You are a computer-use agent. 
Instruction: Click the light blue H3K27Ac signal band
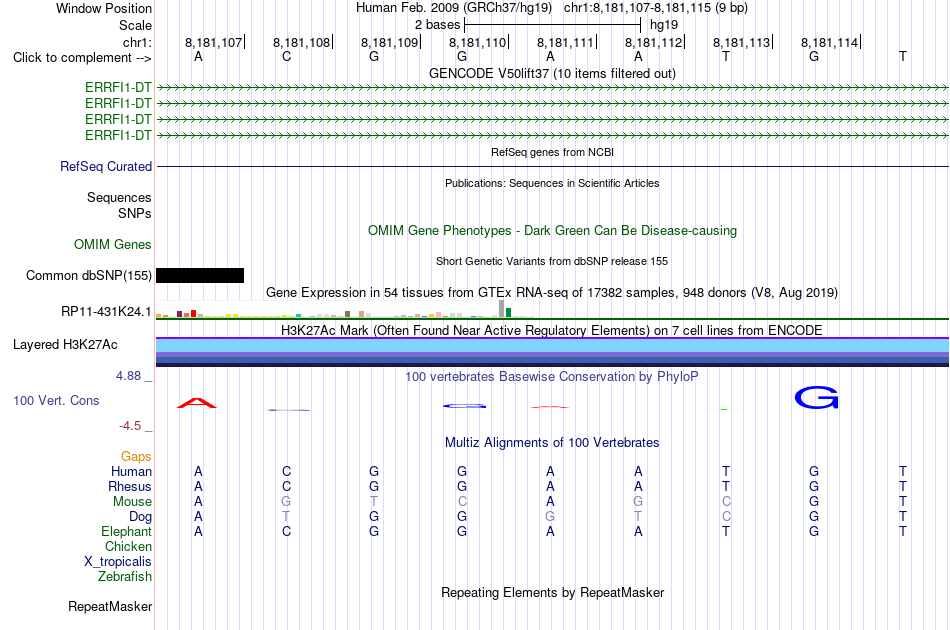(x=552, y=345)
